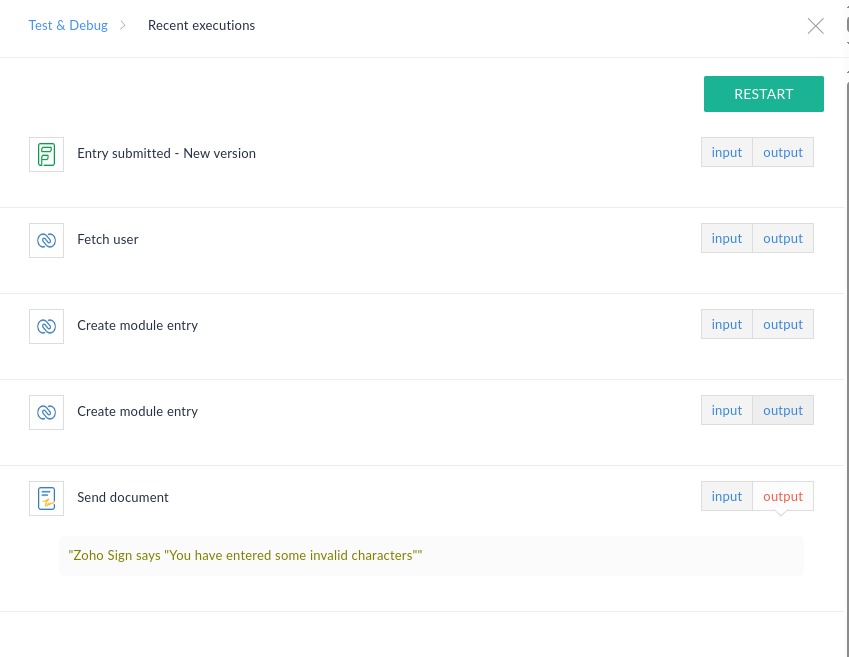This screenshot has height=657, width=849.
Task: Close the Recent executions panel
Action: [x=815, y=26]
